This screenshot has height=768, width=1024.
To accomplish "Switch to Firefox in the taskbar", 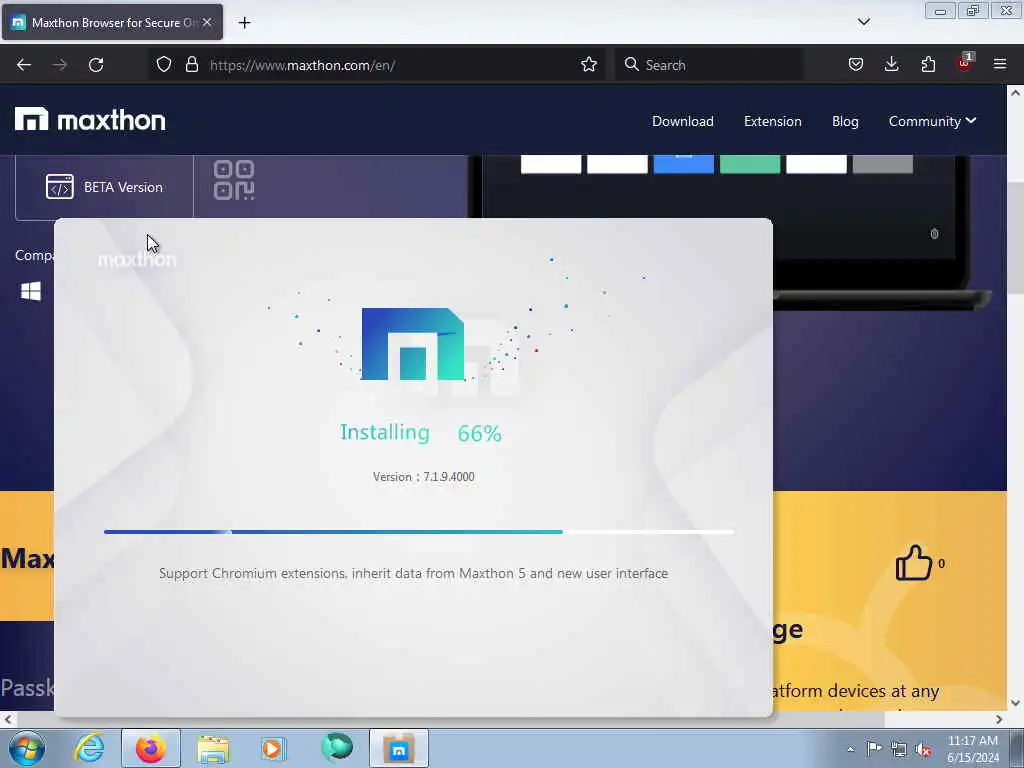I will click(150, 748).
